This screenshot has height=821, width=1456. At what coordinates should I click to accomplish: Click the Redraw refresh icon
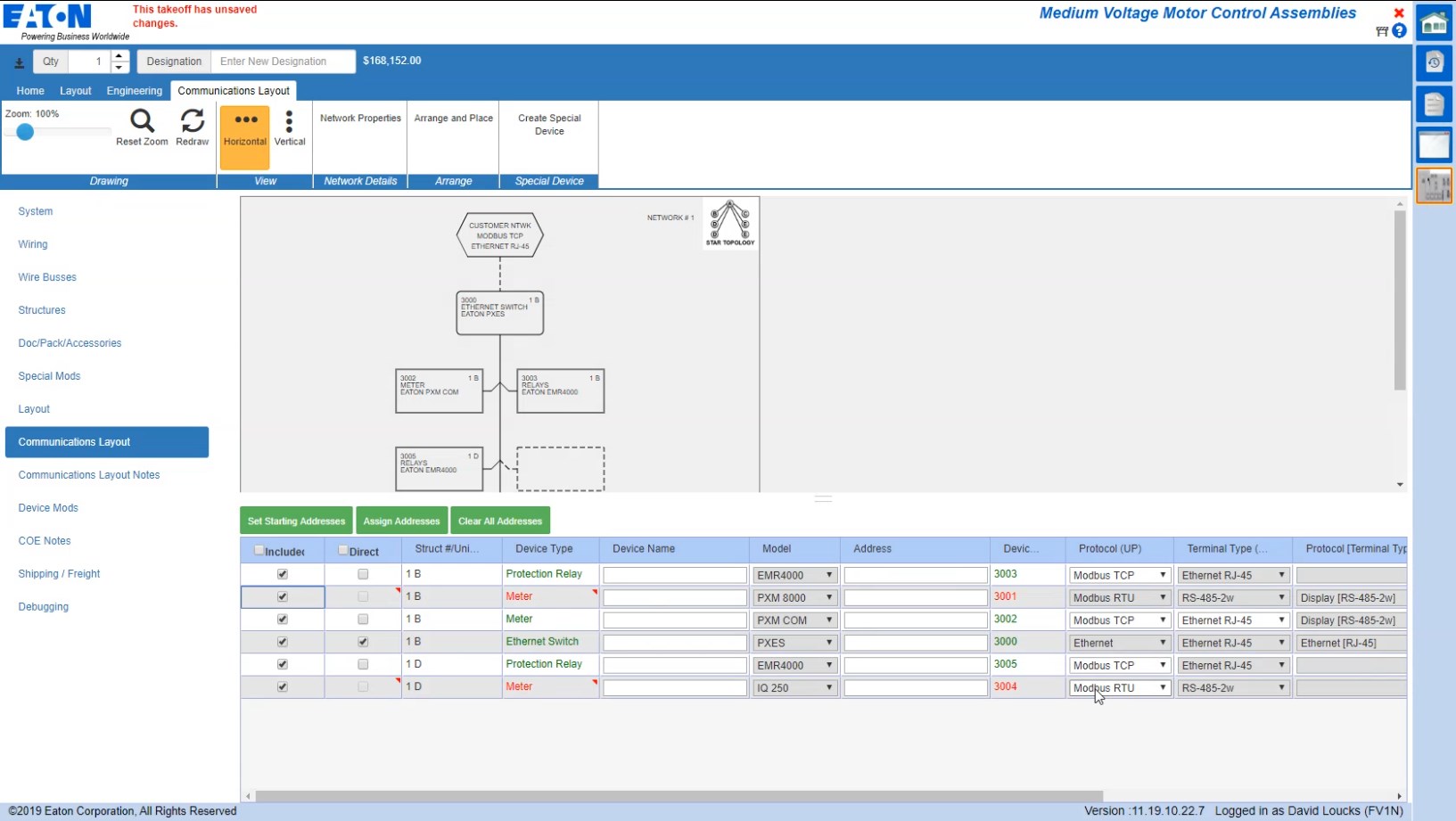click(193, 120)
